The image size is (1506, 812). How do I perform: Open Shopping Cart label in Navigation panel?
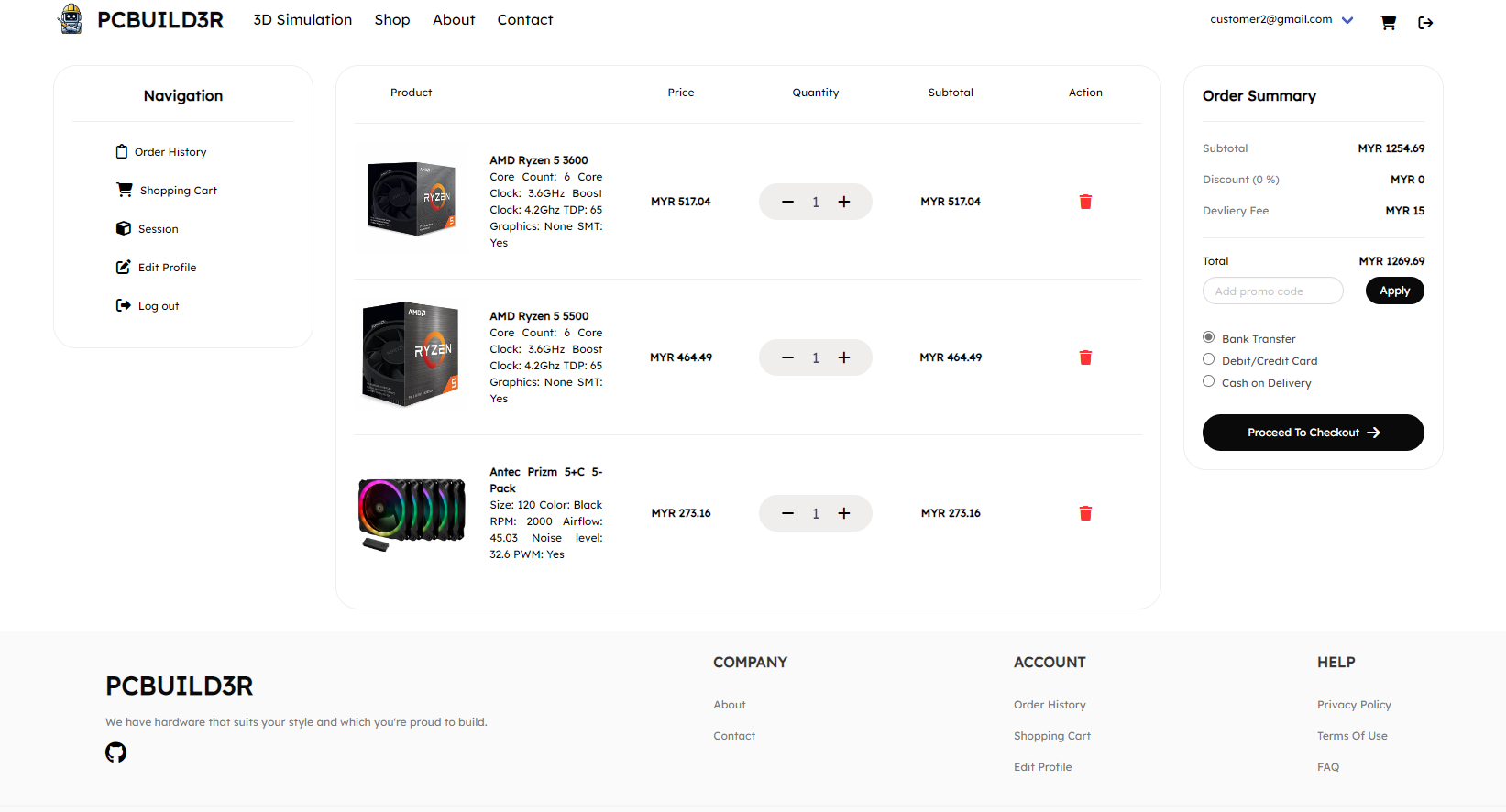(179, 191)
